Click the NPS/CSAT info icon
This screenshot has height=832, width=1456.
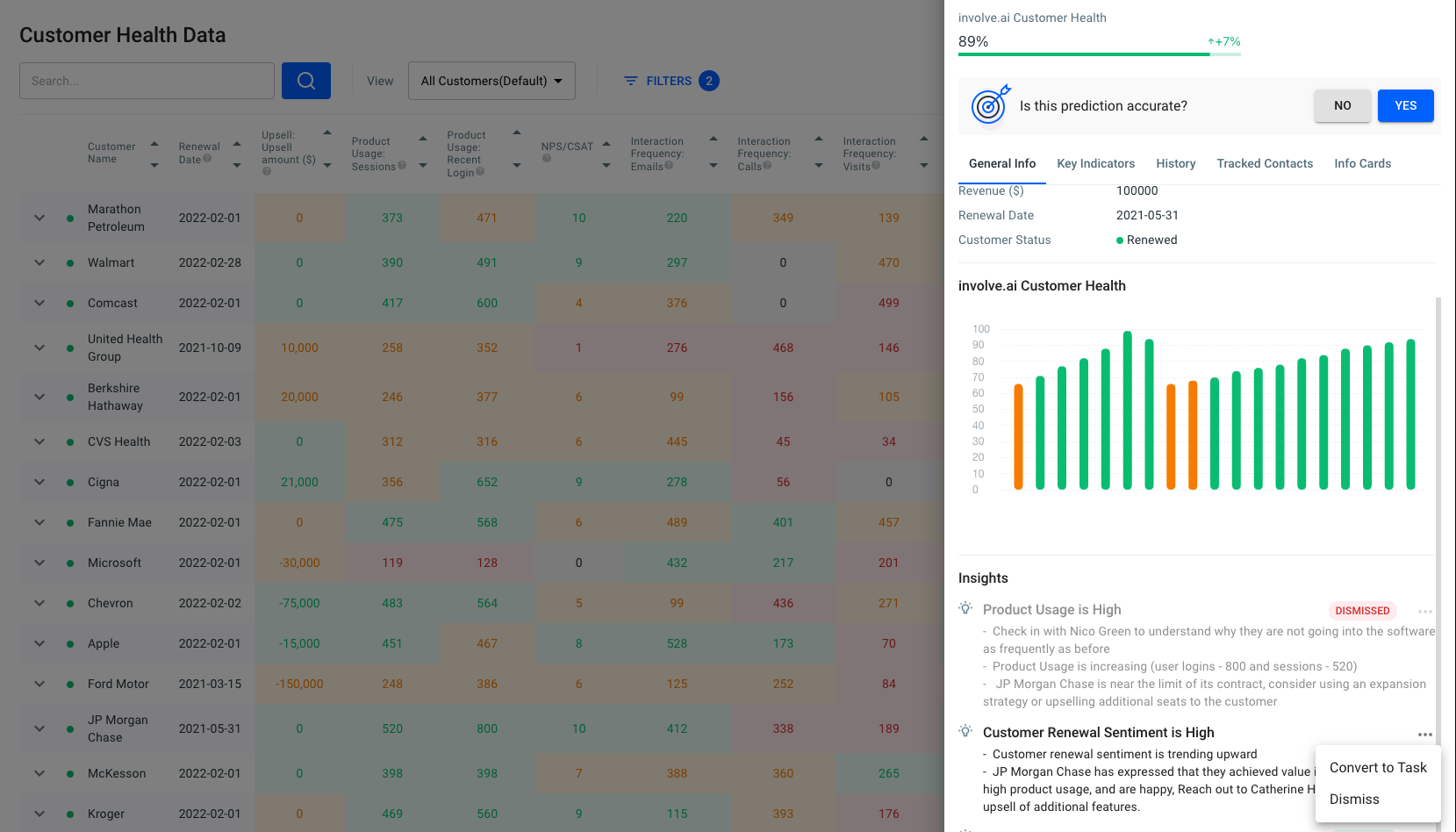(x=546, y=159)
